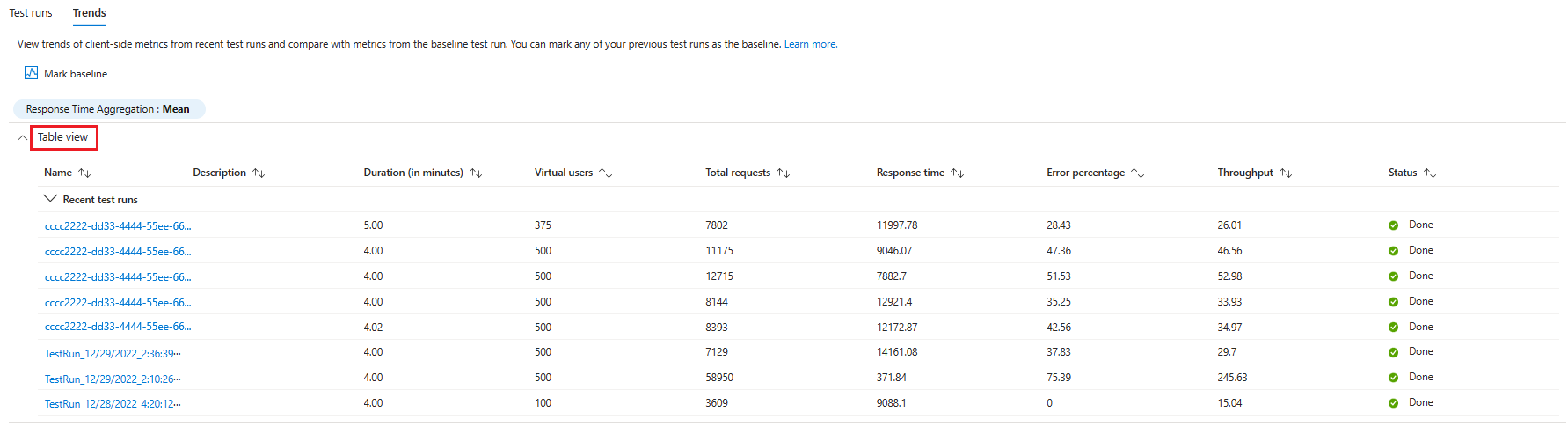The image size is (1568, 427).
Task: Sort by Response time arrows icon
Action: tap(957, 173)
